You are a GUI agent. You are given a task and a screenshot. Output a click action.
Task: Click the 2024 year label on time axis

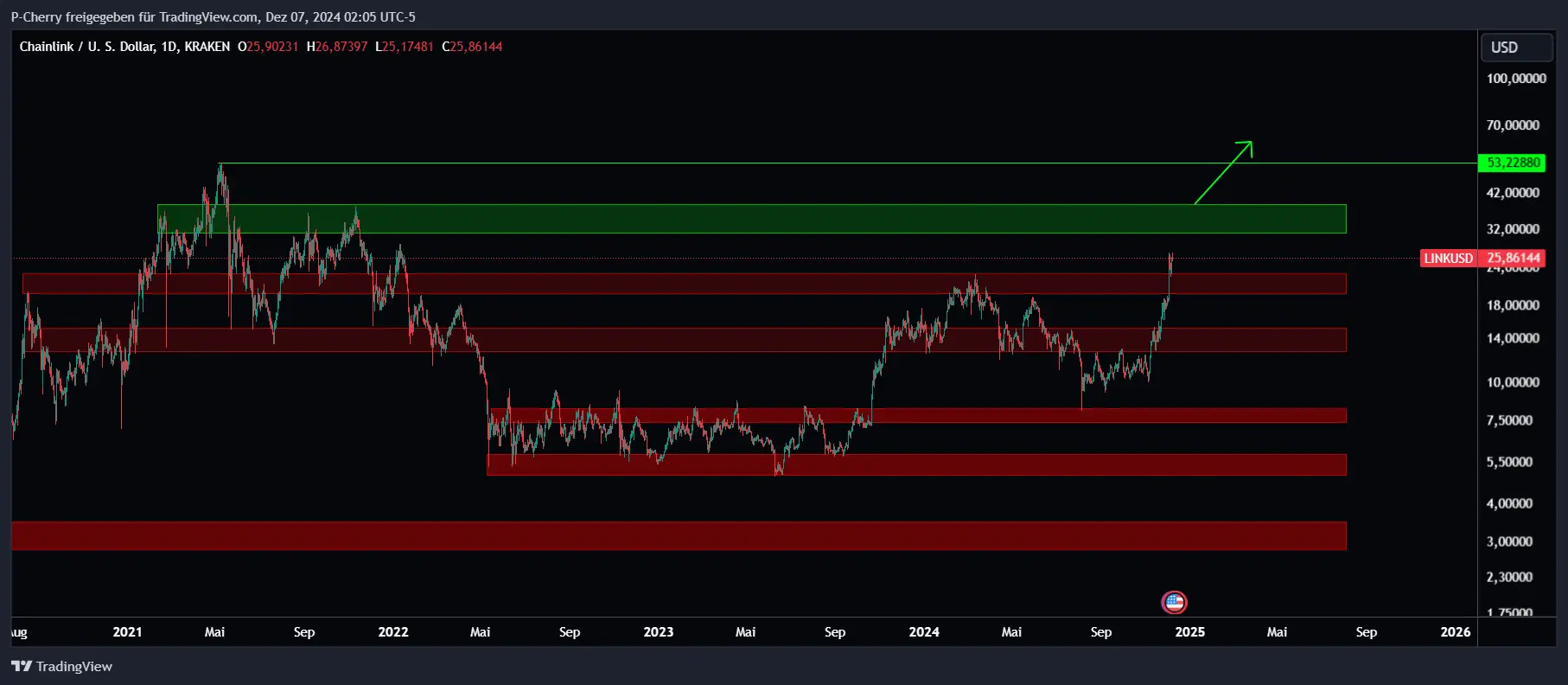pyautogui.click(x=924, y=632)
